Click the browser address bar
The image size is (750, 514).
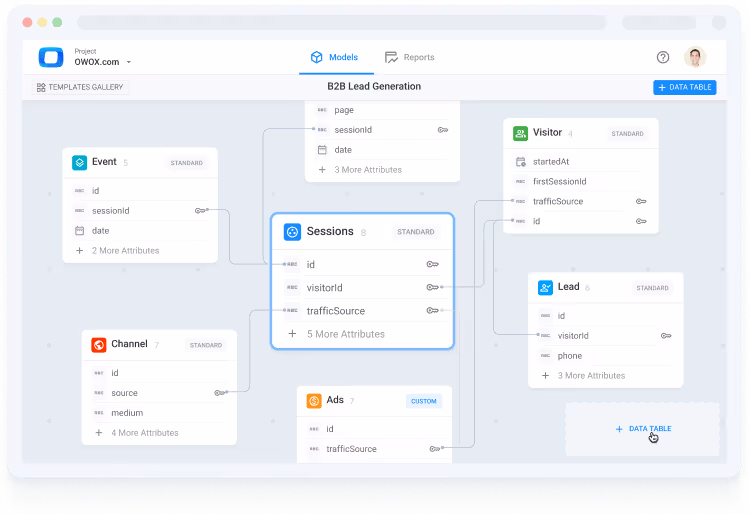point(342,22)
